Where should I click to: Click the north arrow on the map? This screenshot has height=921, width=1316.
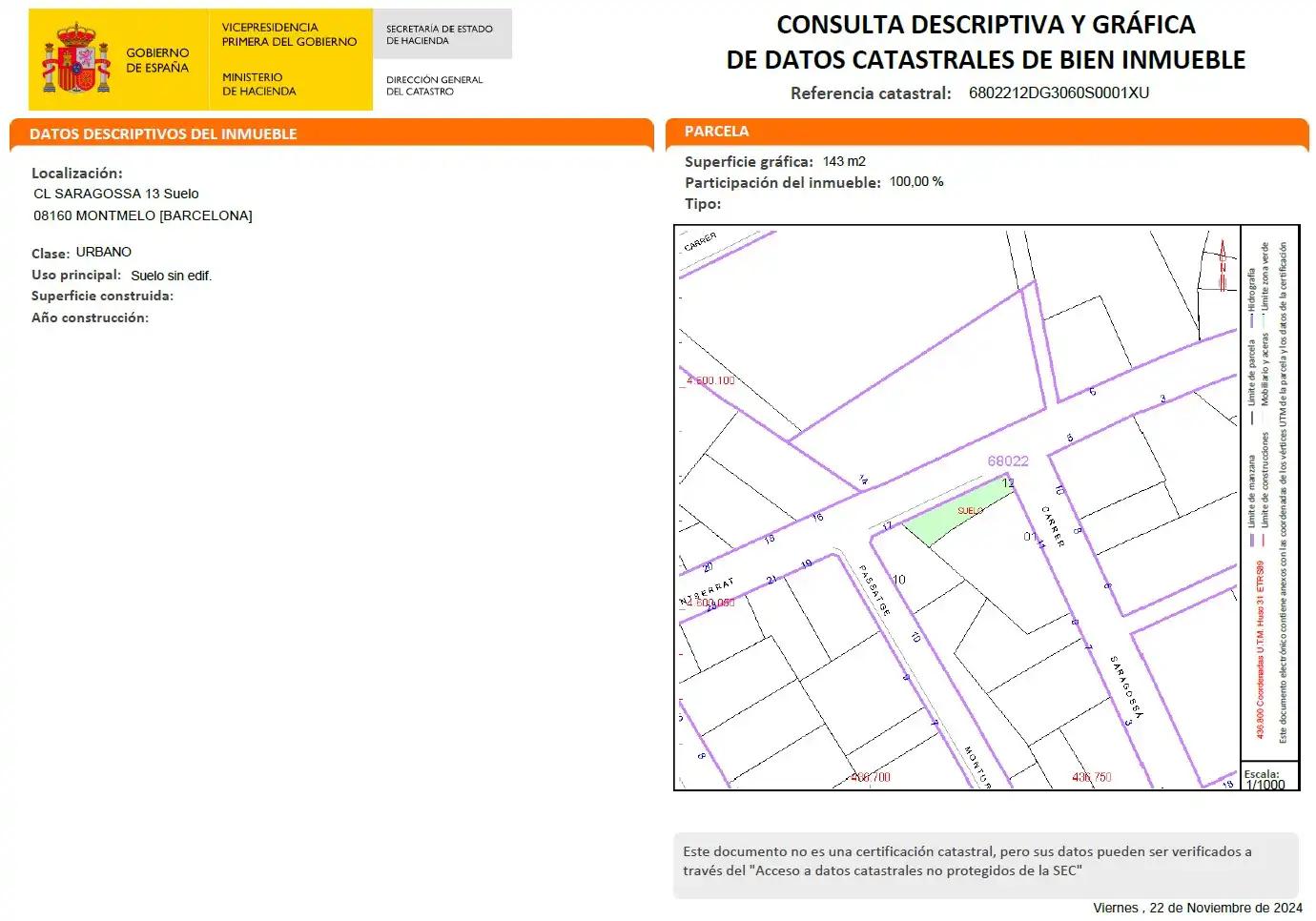[1223, 264]
